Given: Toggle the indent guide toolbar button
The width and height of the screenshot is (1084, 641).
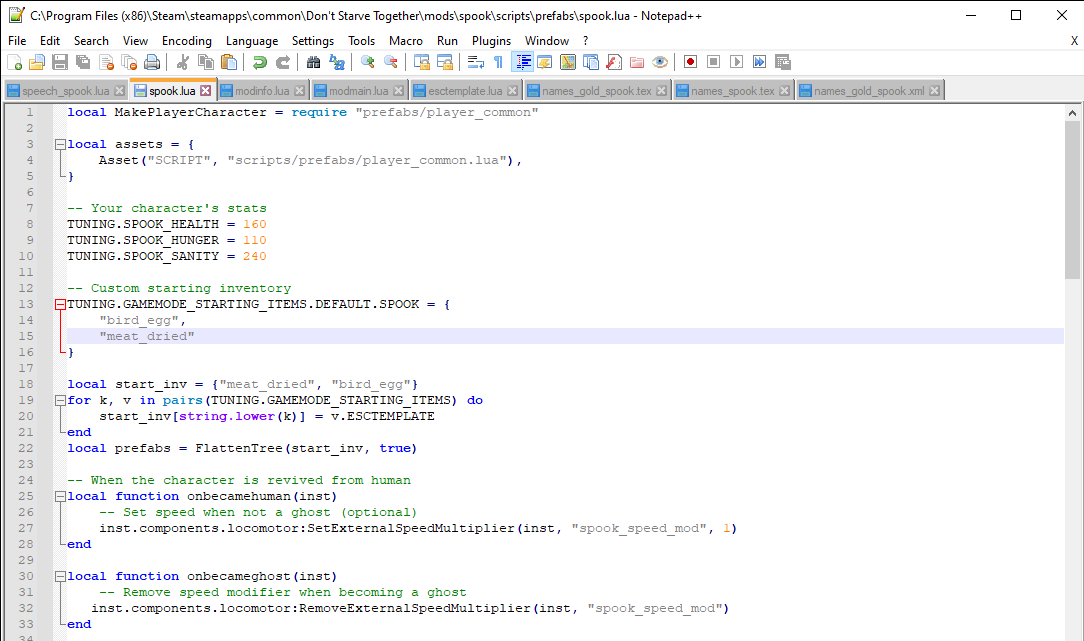Looking at the screenshot, I should tap(522, 62).
